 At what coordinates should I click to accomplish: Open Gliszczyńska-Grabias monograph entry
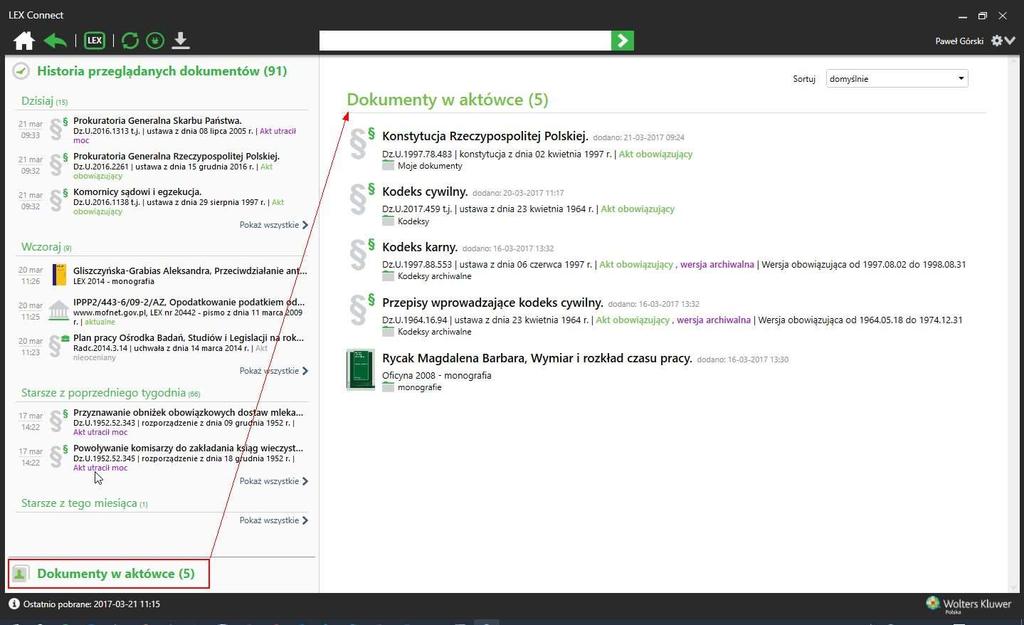point(190,270)
